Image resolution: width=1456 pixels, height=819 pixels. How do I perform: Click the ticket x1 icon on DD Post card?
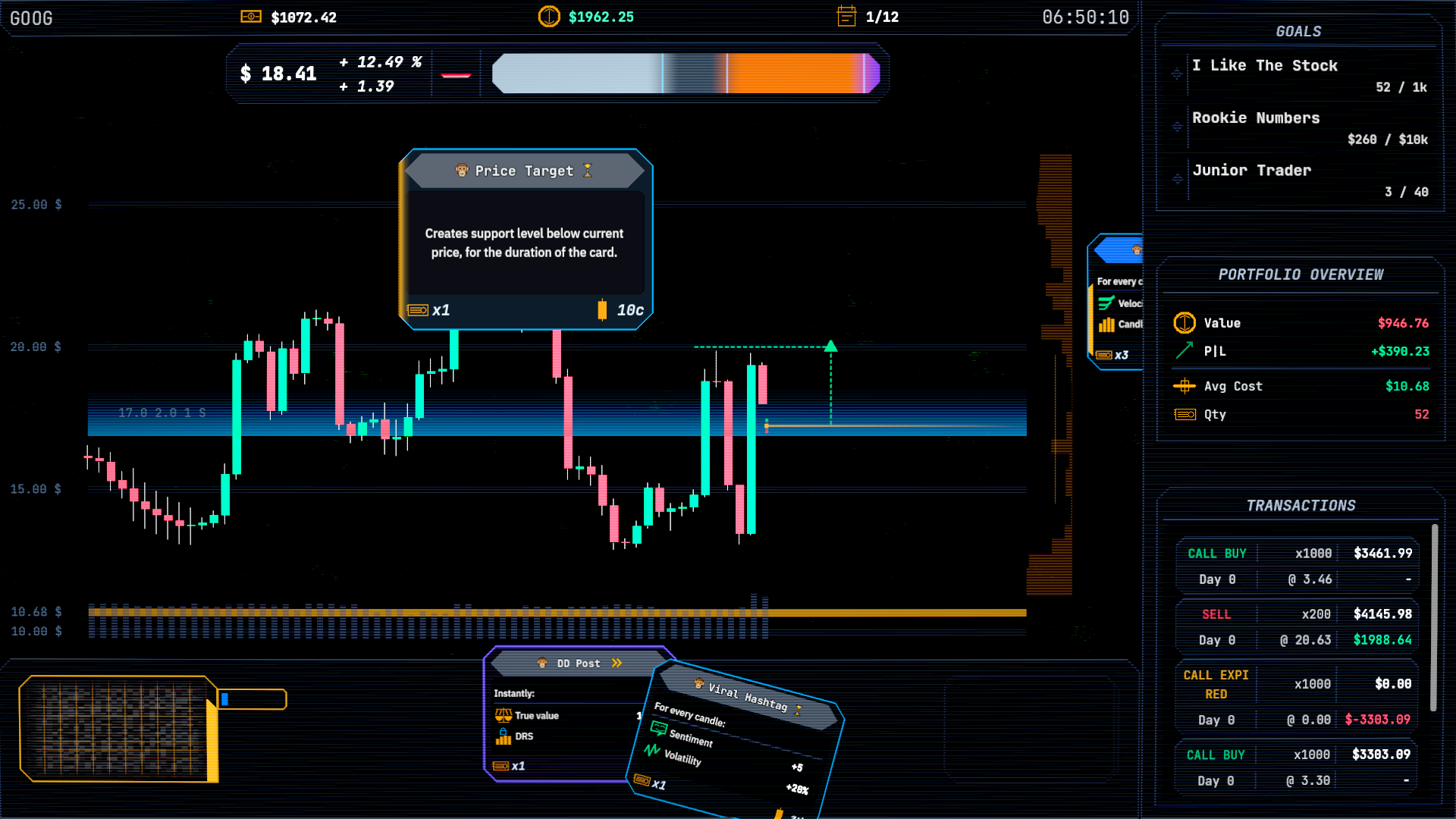[x=501, y=766]
